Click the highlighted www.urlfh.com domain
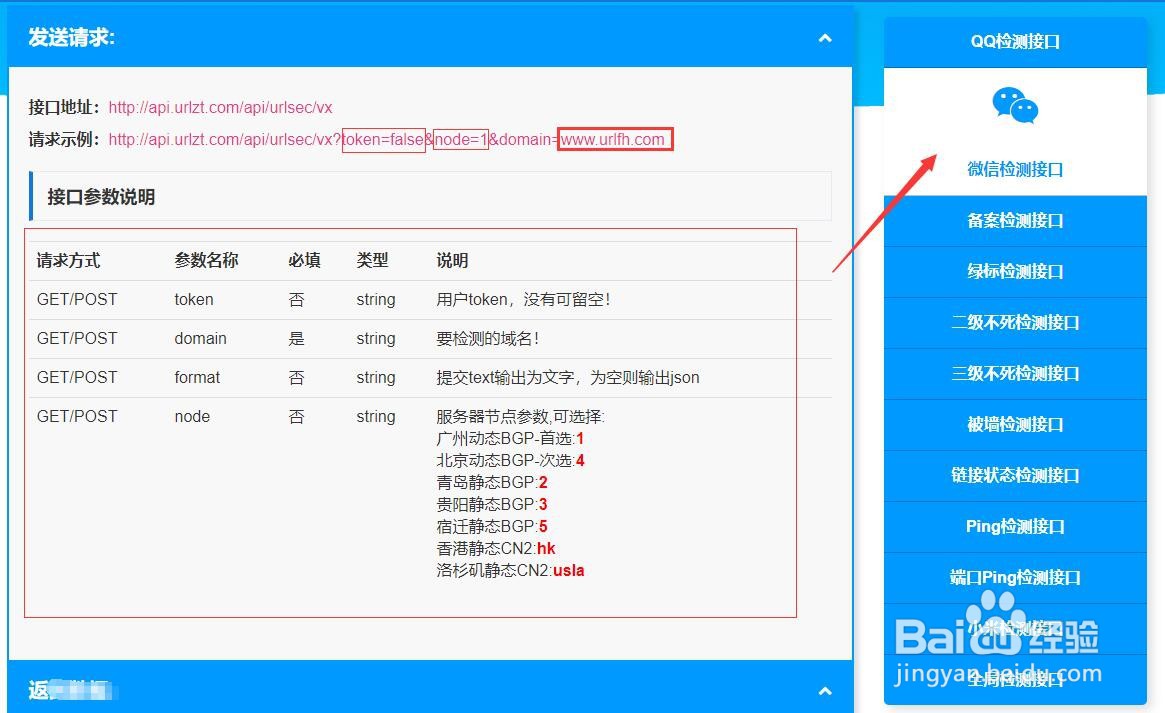 click(x=615, y=139)
